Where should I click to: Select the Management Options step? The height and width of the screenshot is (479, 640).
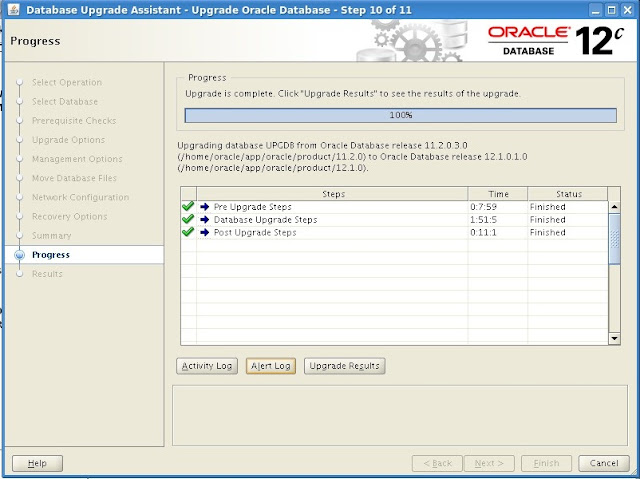pyautogui.click(x=77, y=159)
